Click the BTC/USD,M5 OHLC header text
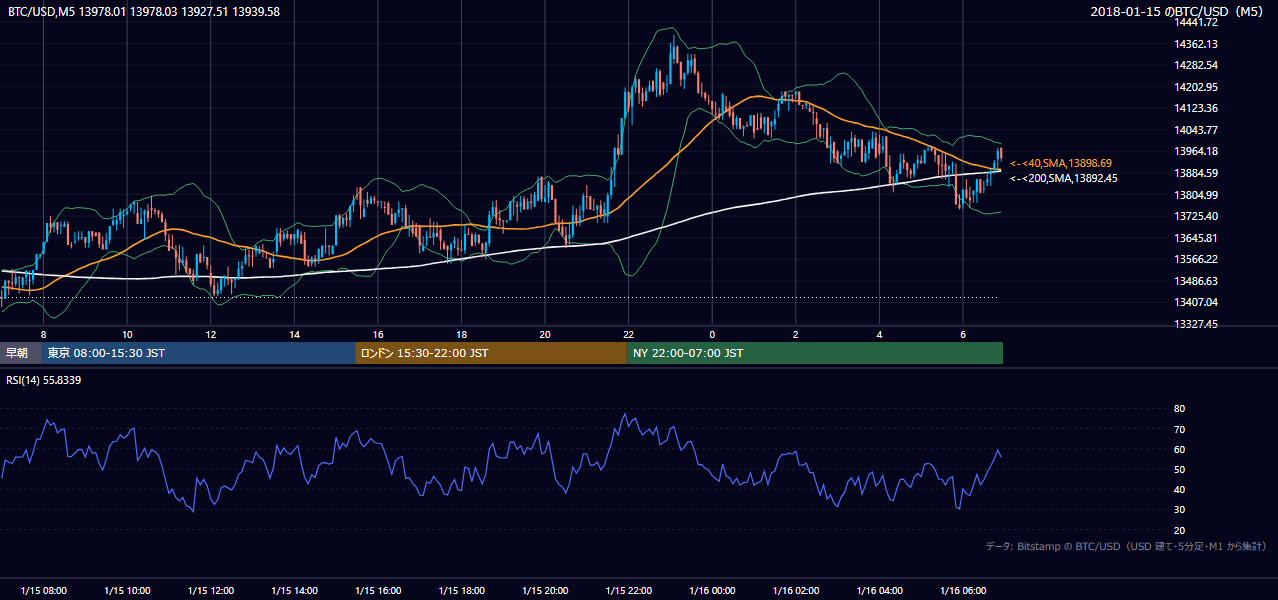This screenshot has height=600, width=1278. [x=144, y=12]
